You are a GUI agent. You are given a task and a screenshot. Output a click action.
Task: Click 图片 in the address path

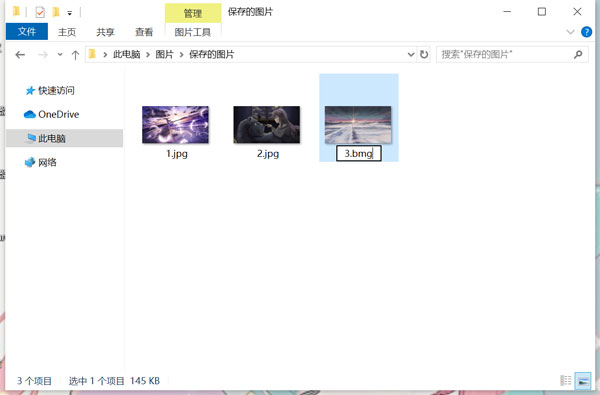click(165, 54)
